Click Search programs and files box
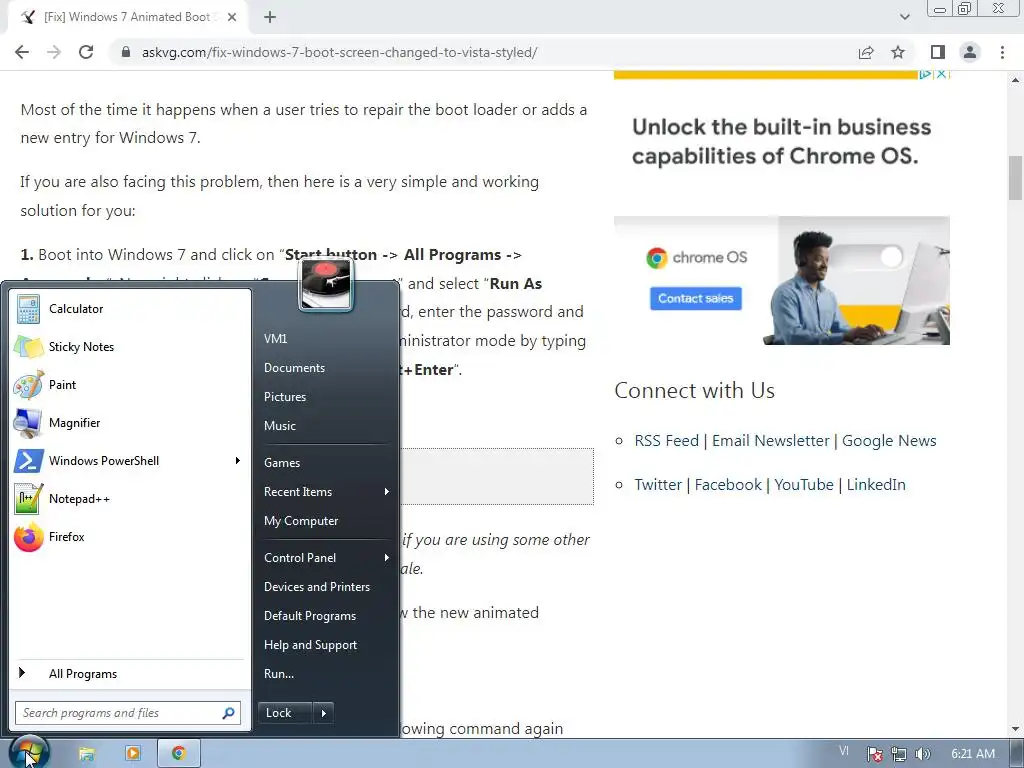This screenshot has height=768, width=1024. point(127,713)
